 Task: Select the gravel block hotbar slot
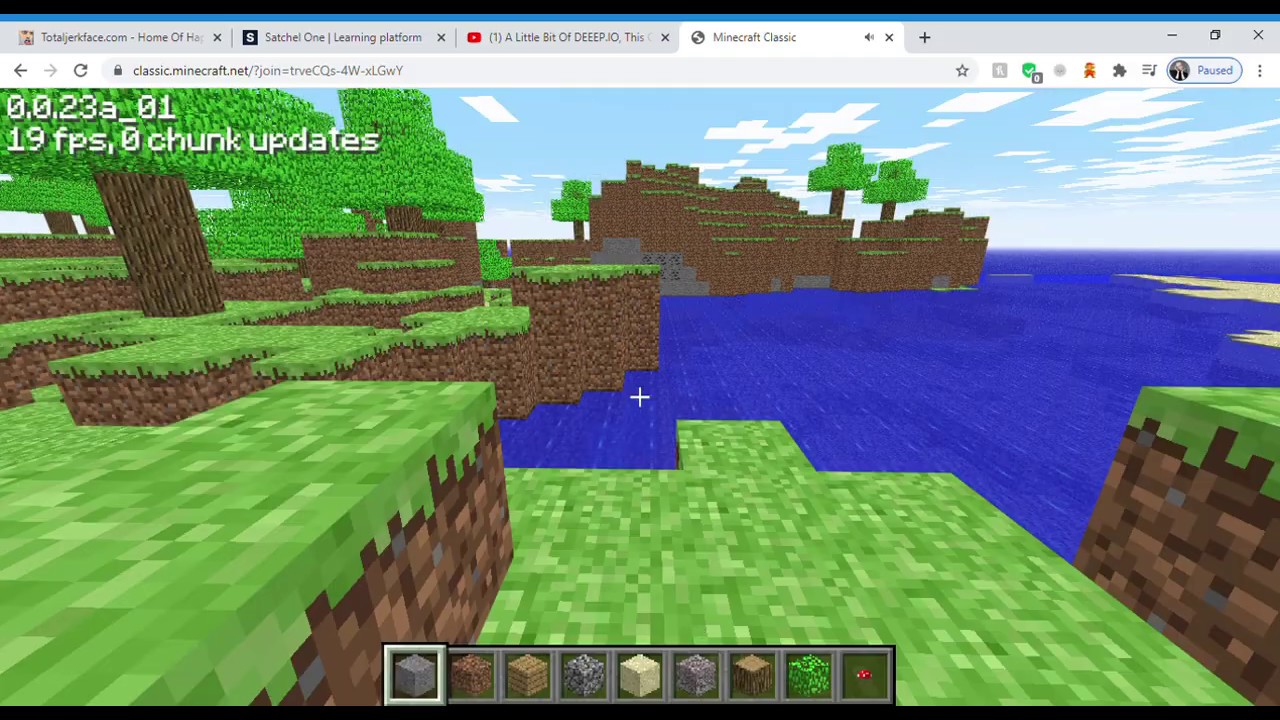pyautogui.click(x=696, y=676)
